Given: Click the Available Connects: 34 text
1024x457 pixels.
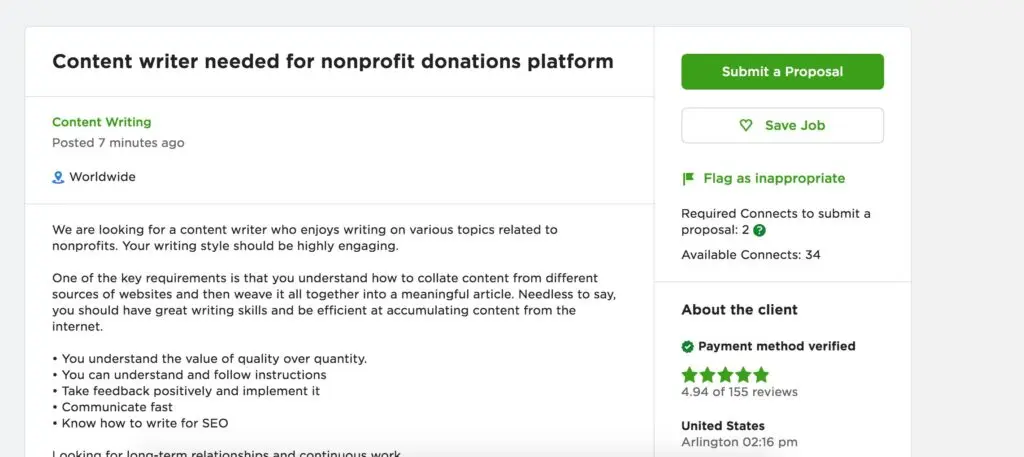Looking at the screenshot, I should (x=750, y=255).
